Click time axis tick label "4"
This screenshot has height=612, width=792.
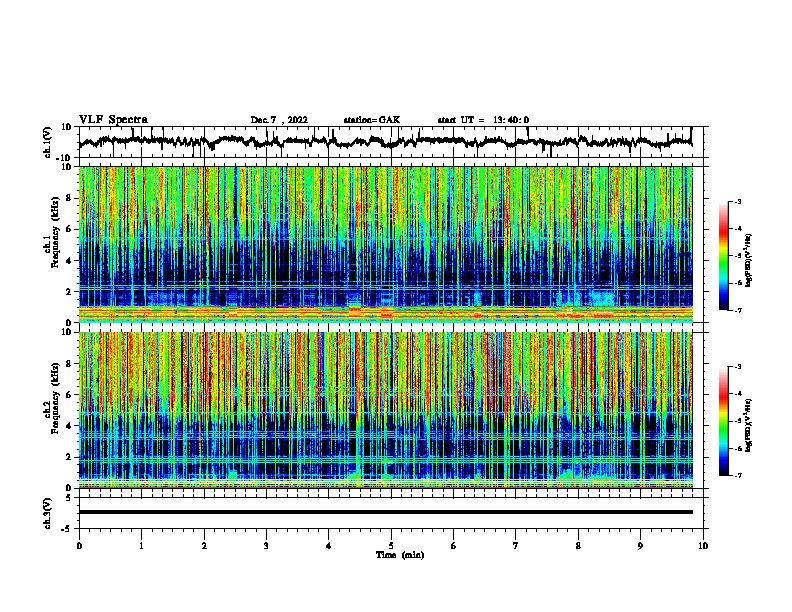(x=329, y=546)
